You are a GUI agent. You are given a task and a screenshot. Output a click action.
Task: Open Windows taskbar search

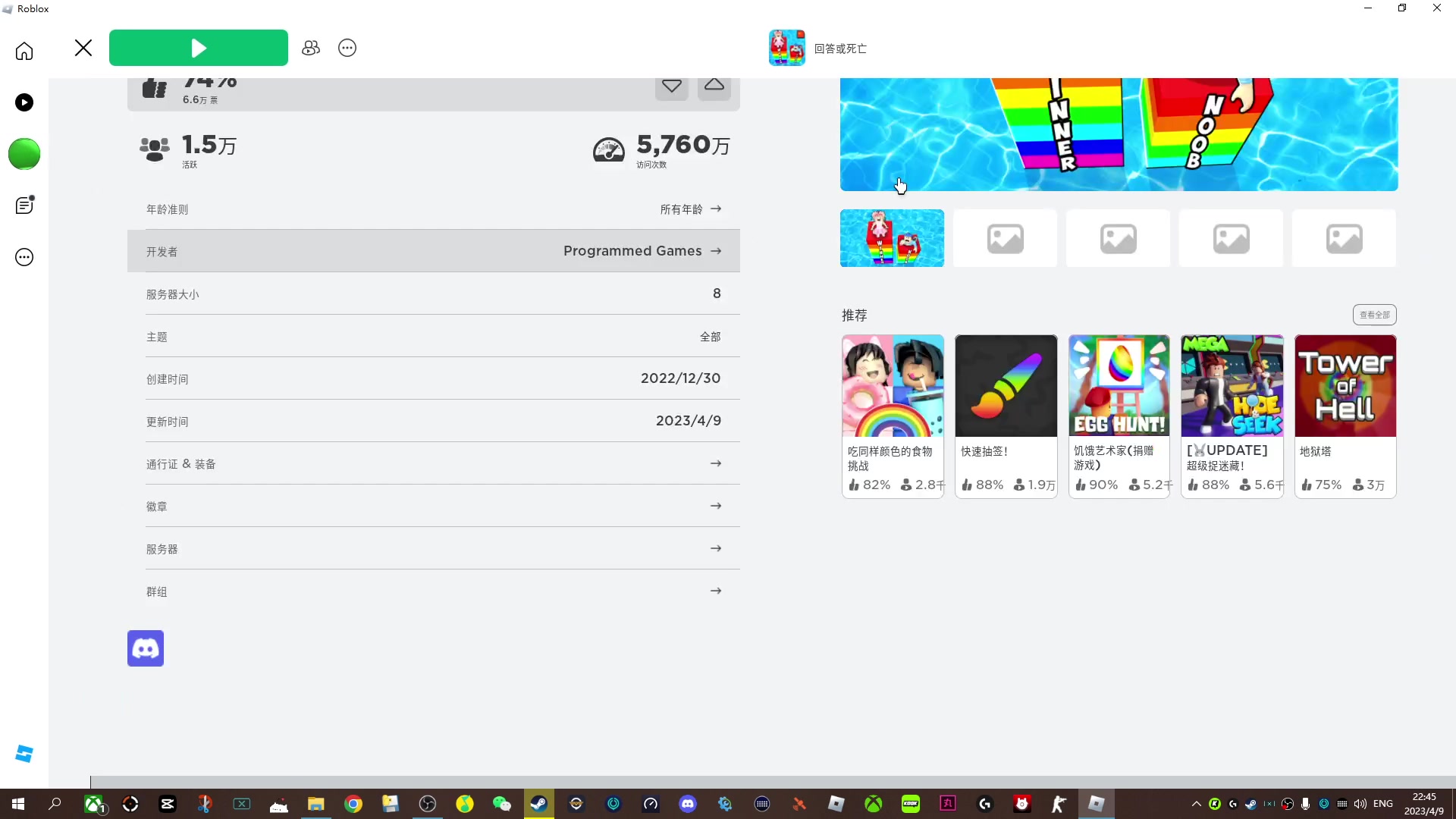(55, 804)
